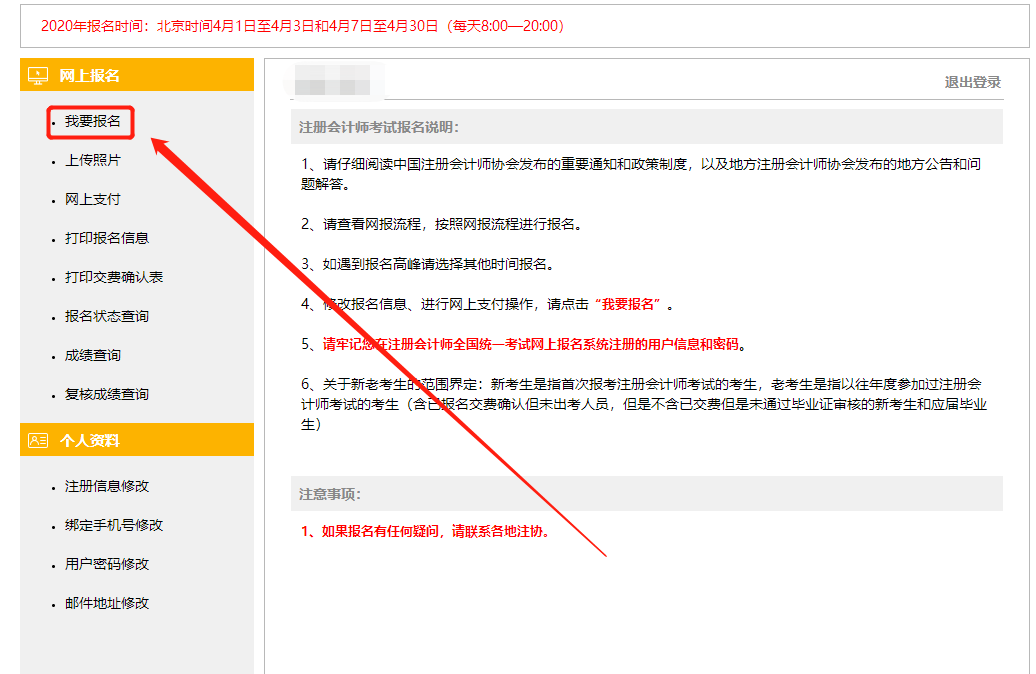Viewport: 1036px width, 674px height.
Task: Click the 个人资料 section header
Action: click(x=90, y=440)
